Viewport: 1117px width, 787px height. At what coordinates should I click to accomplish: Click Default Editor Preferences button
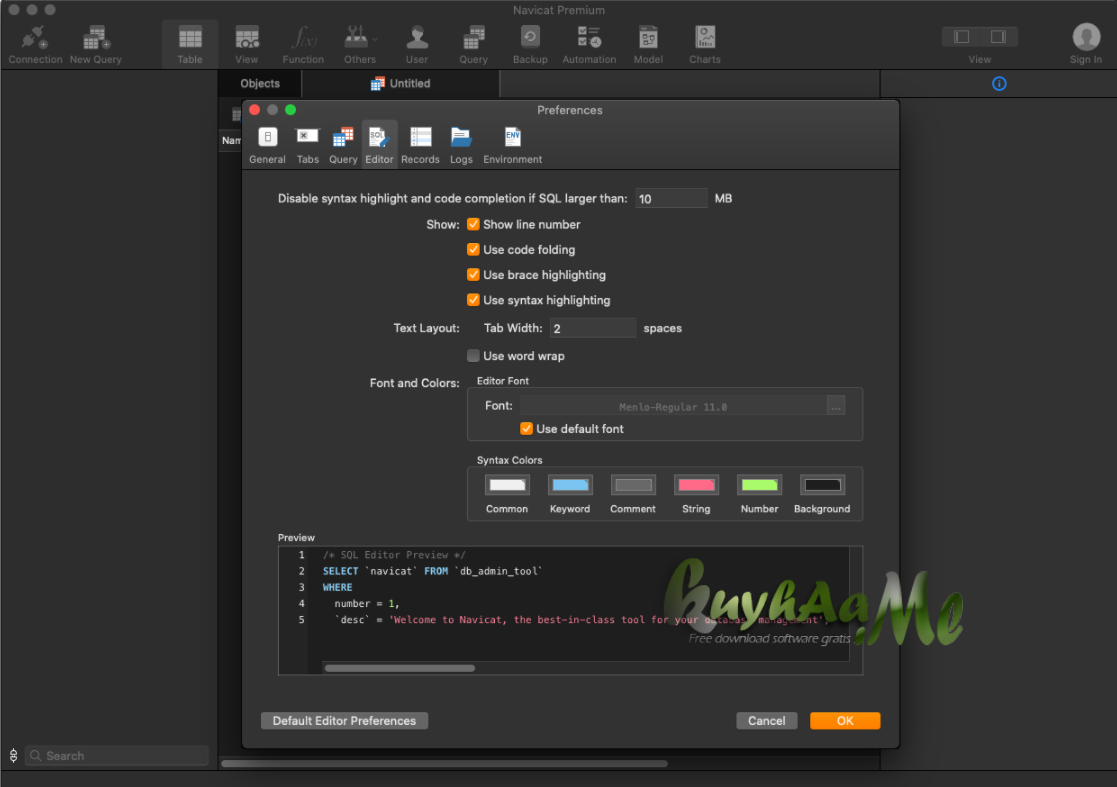344,721
